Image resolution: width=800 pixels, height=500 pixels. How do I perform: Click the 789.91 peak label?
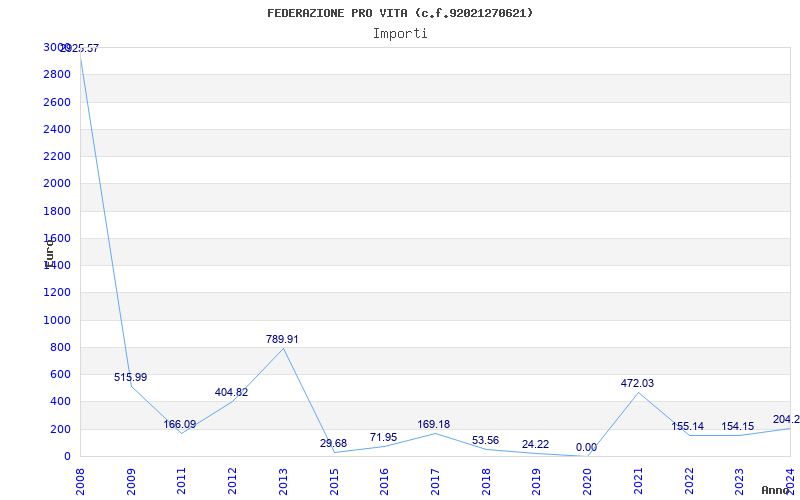282,339
